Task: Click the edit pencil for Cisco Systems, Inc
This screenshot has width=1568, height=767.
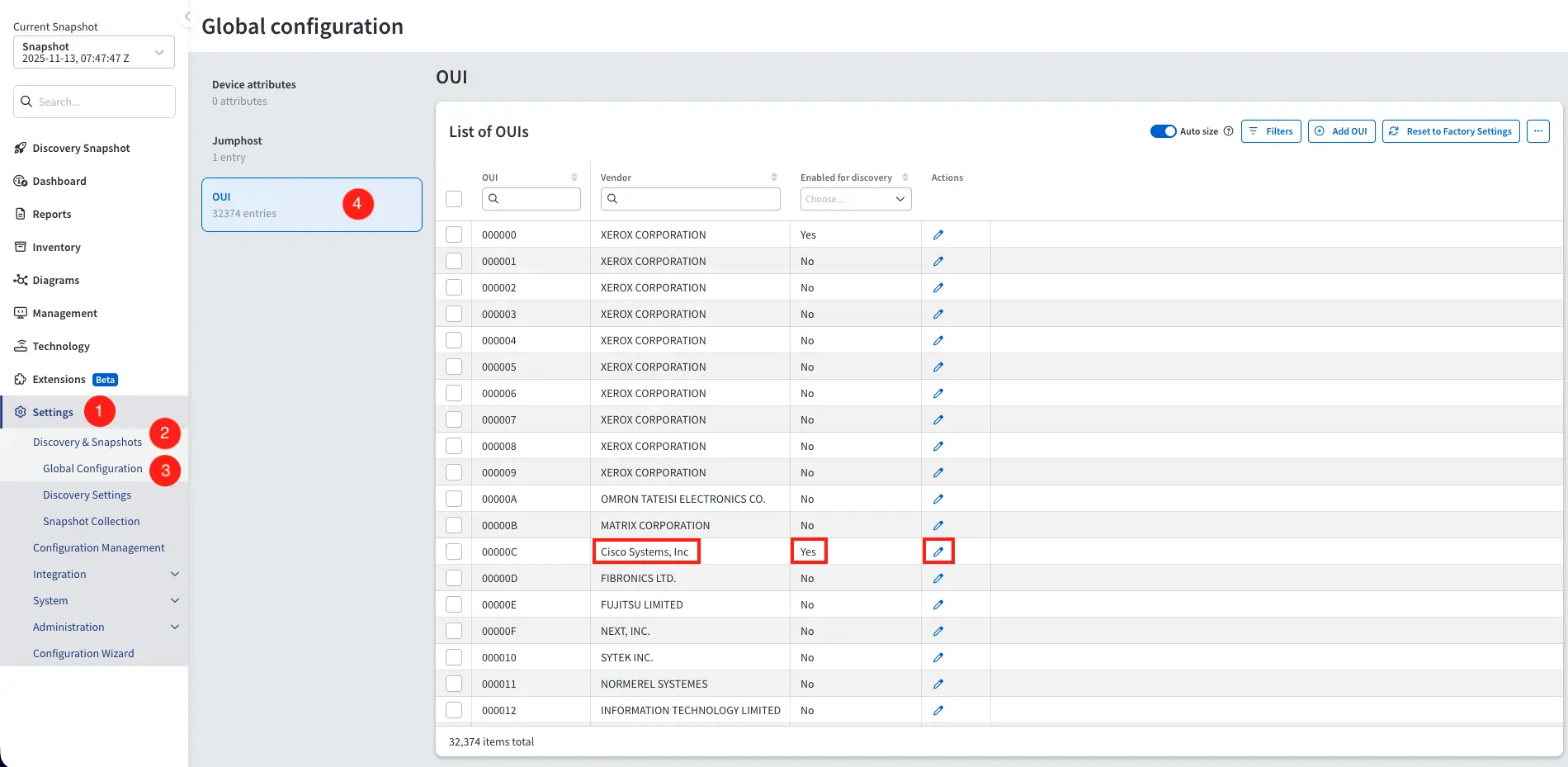Action: (x=938, y=552)
